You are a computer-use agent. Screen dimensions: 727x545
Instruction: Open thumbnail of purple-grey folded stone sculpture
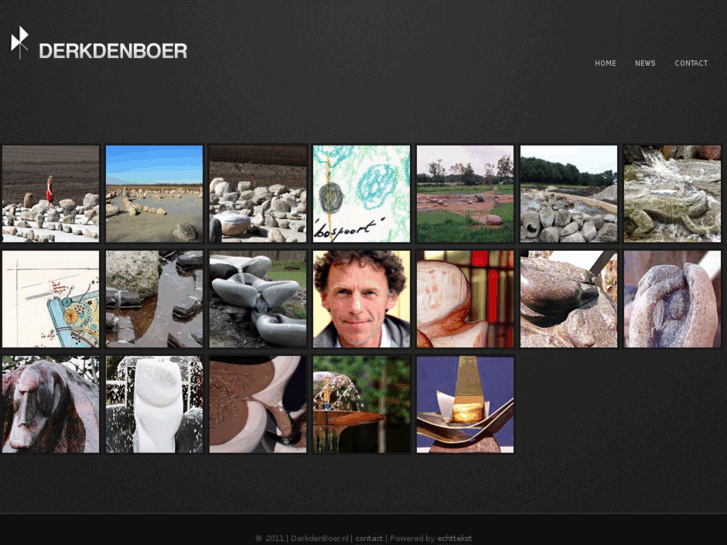click(x=672, y=299)
